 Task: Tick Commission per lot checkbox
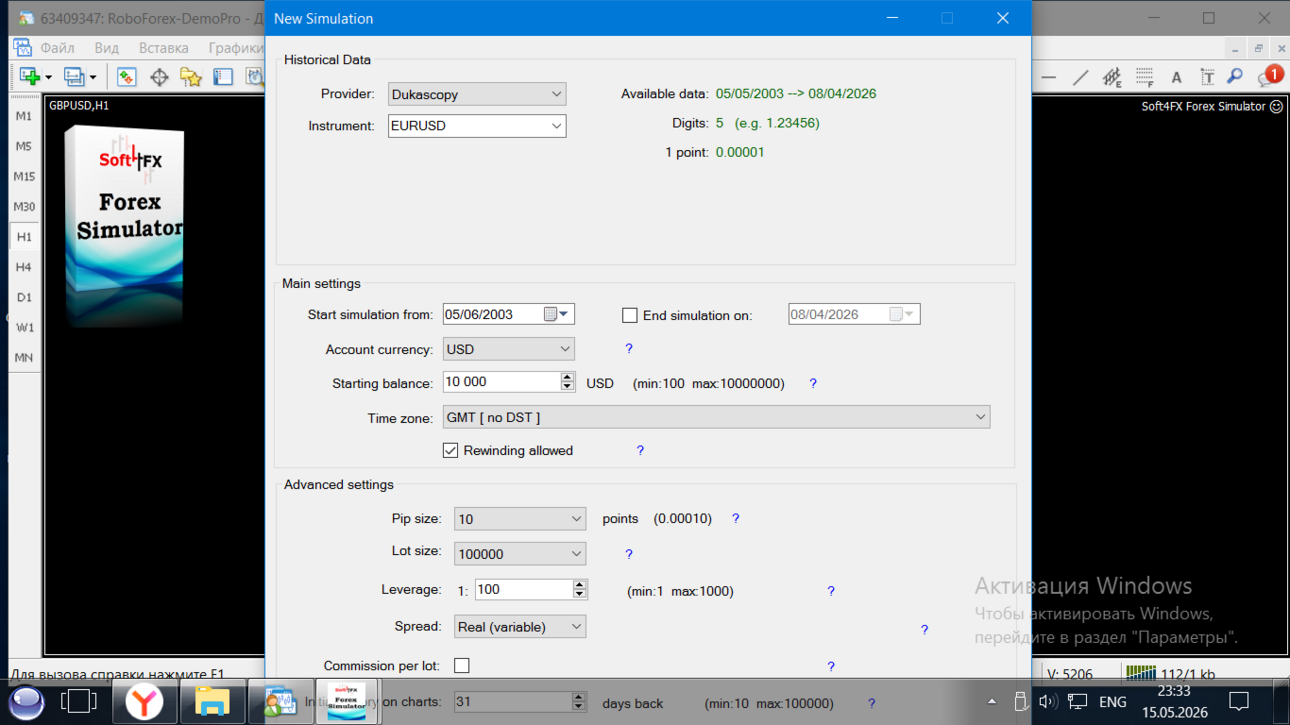click(x=462, y=665)
